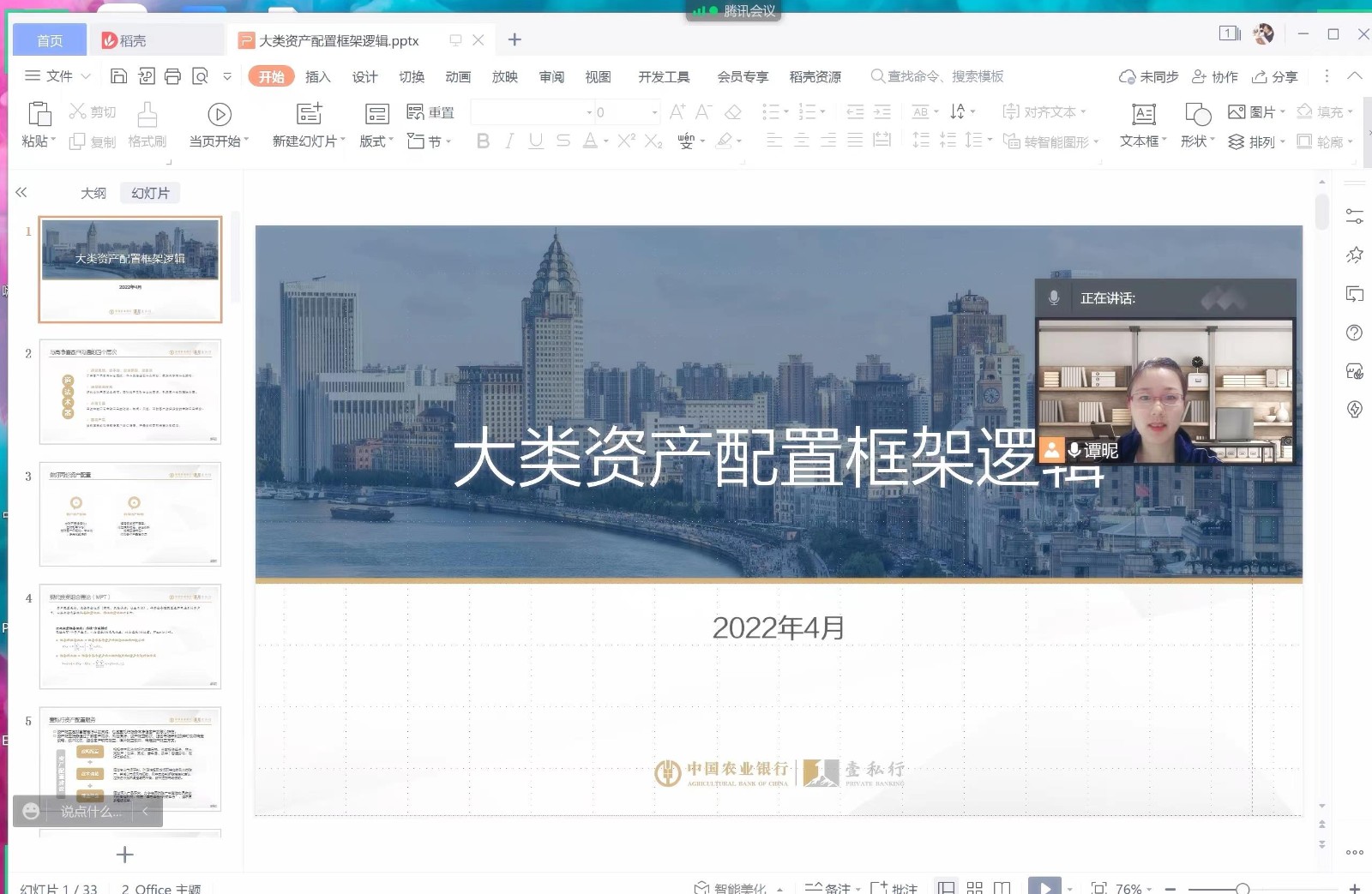
Task: Click the Shapes (形状) icon
Action: [1197, 114]
